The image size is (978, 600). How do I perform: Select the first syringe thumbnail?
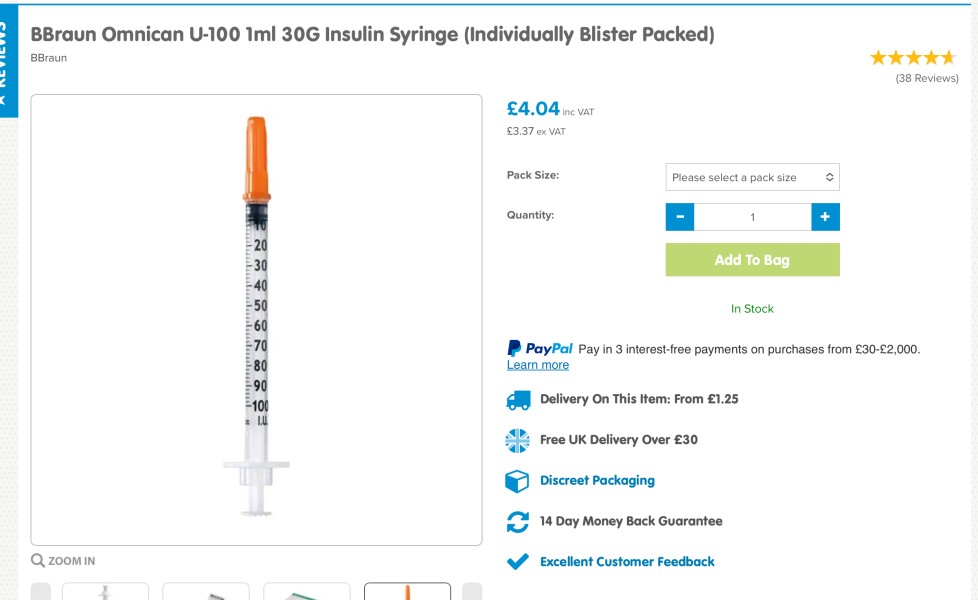(x=105, y=592)
